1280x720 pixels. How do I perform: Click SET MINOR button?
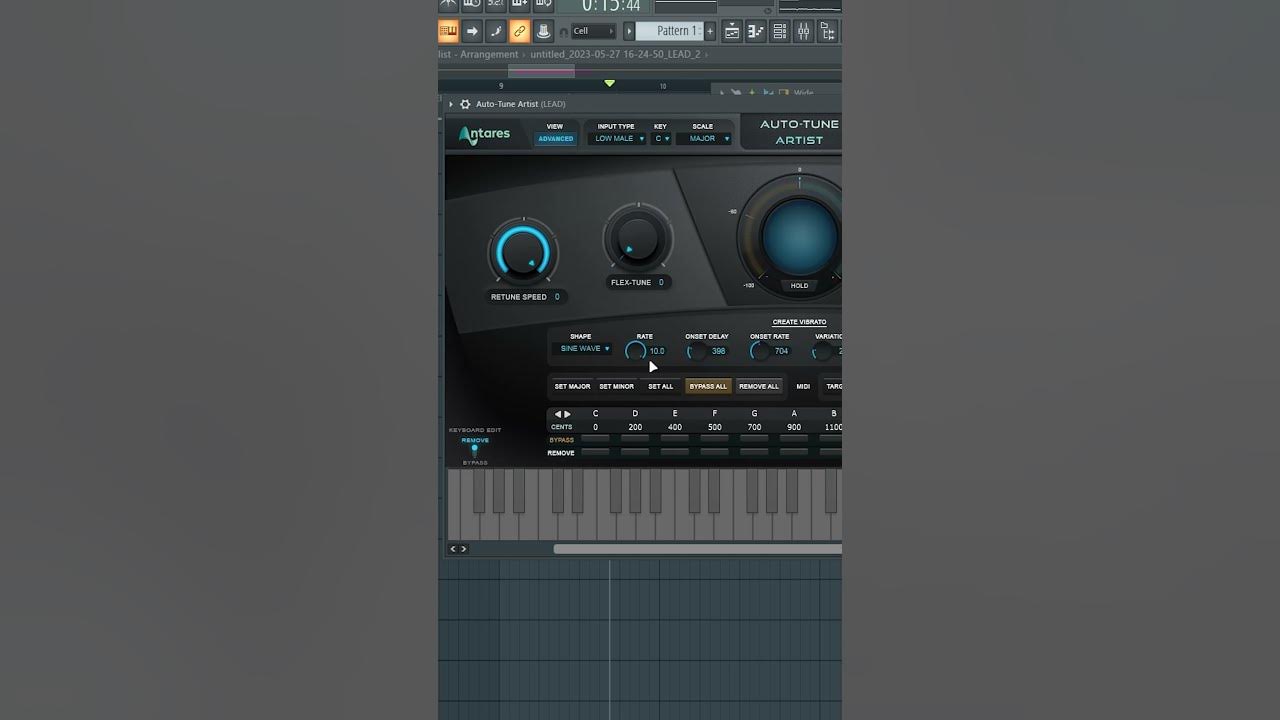coord(616,386)
